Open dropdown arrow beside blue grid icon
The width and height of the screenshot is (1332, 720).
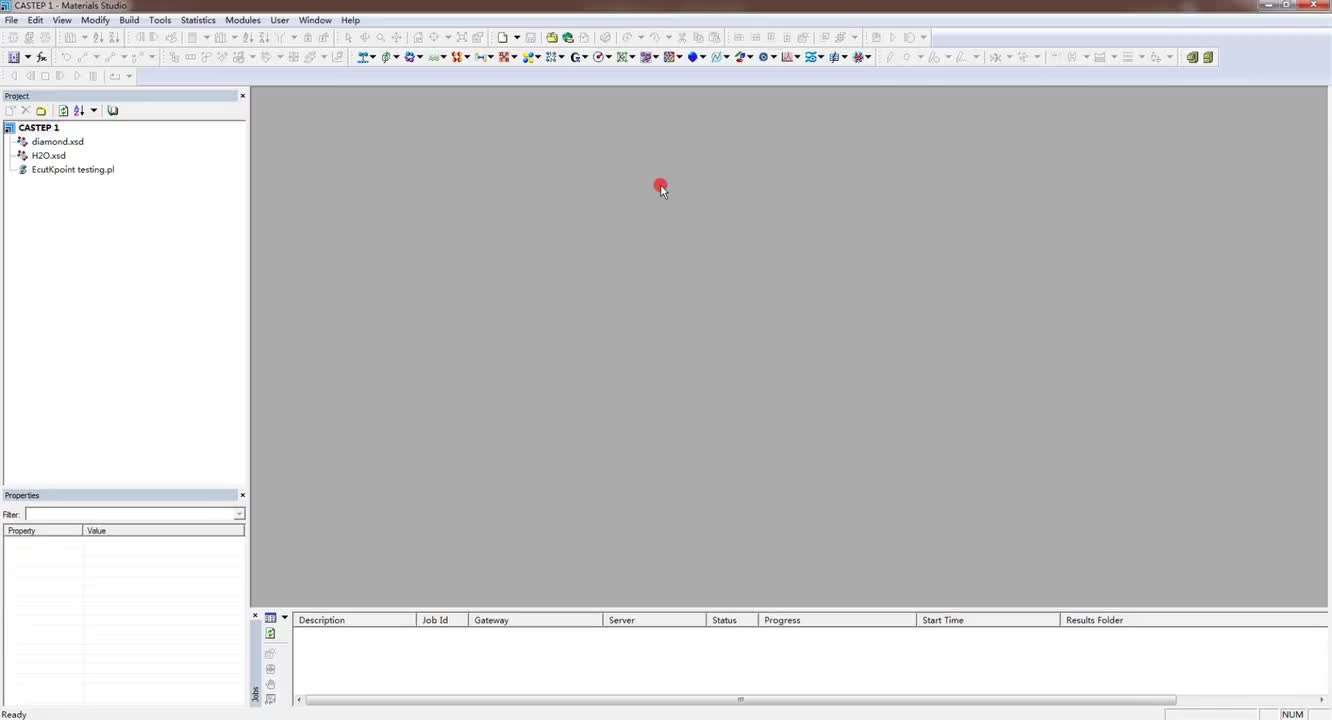coord(27,57)
